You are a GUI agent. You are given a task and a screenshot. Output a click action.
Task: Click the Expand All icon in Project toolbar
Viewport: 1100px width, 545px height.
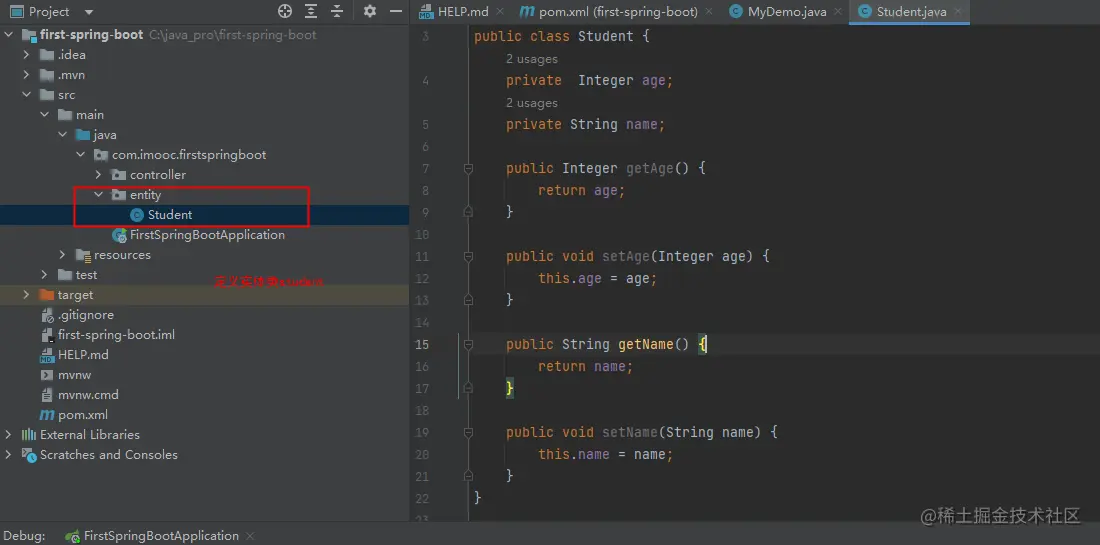click(x=311, y=11)
